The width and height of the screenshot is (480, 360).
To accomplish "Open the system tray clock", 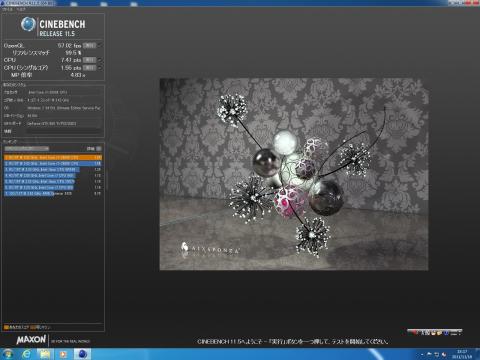I will pyautogui.click(x=462, y=354).
